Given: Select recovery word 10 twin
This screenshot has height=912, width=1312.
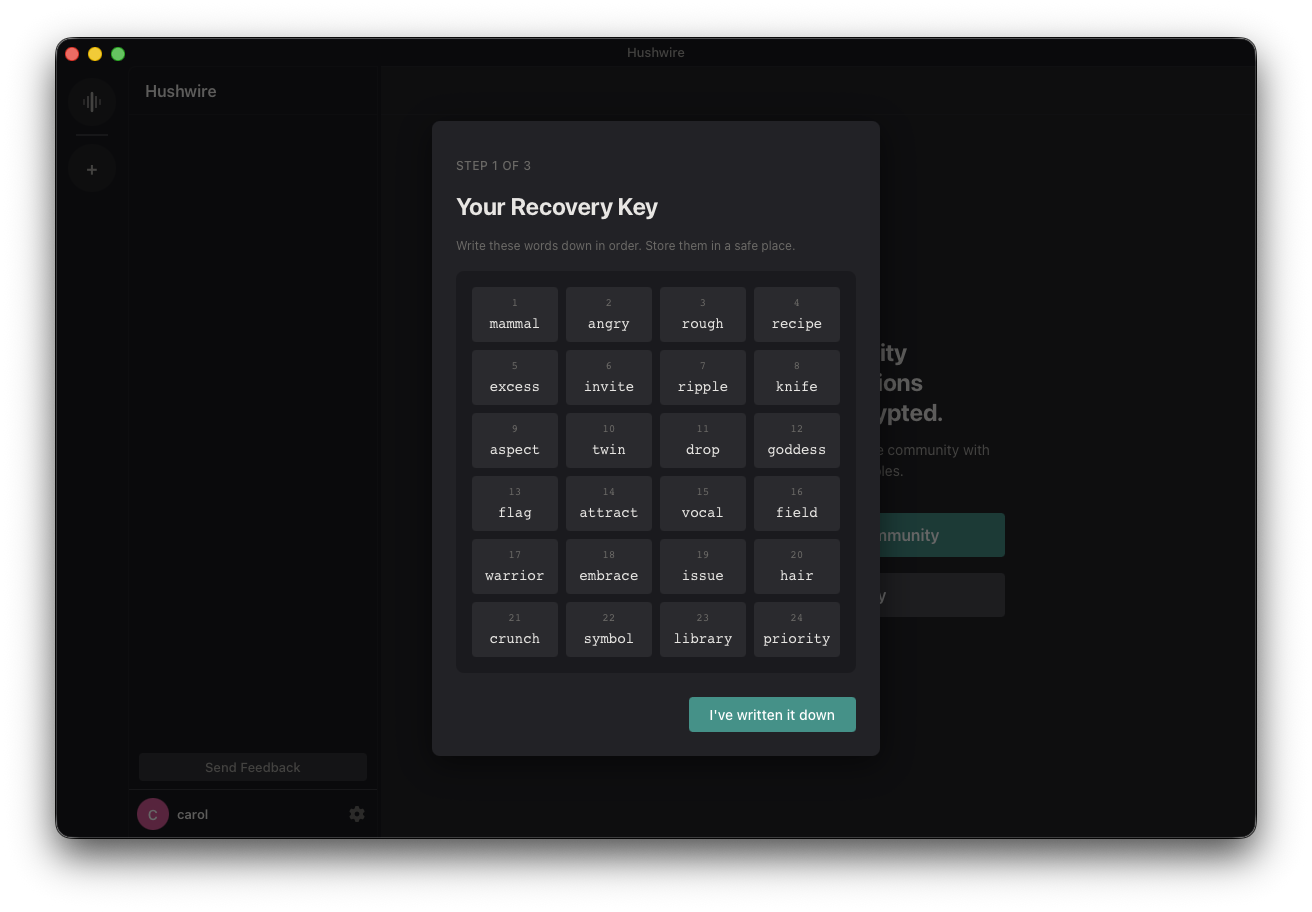Looking at the screenshot, I should click(x=609, y=440).
